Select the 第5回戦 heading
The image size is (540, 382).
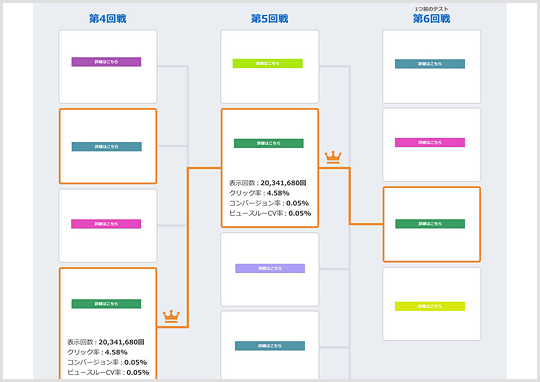pos(270,19)
